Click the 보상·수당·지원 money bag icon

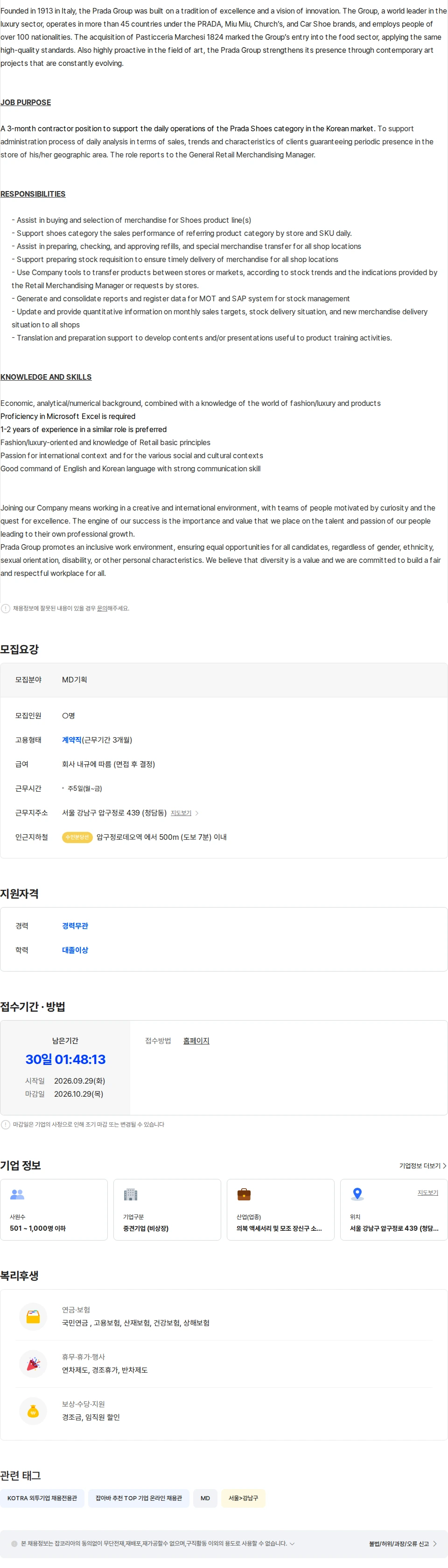pos(34,1410)
